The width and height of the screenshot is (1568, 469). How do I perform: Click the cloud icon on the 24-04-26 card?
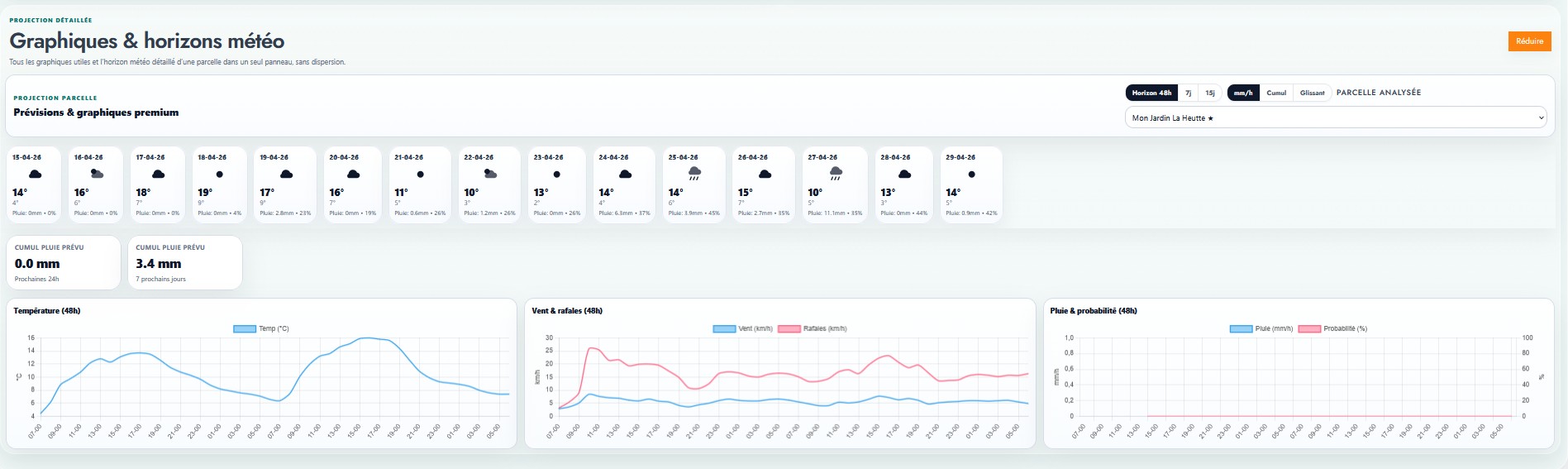(x=626, y=175)
